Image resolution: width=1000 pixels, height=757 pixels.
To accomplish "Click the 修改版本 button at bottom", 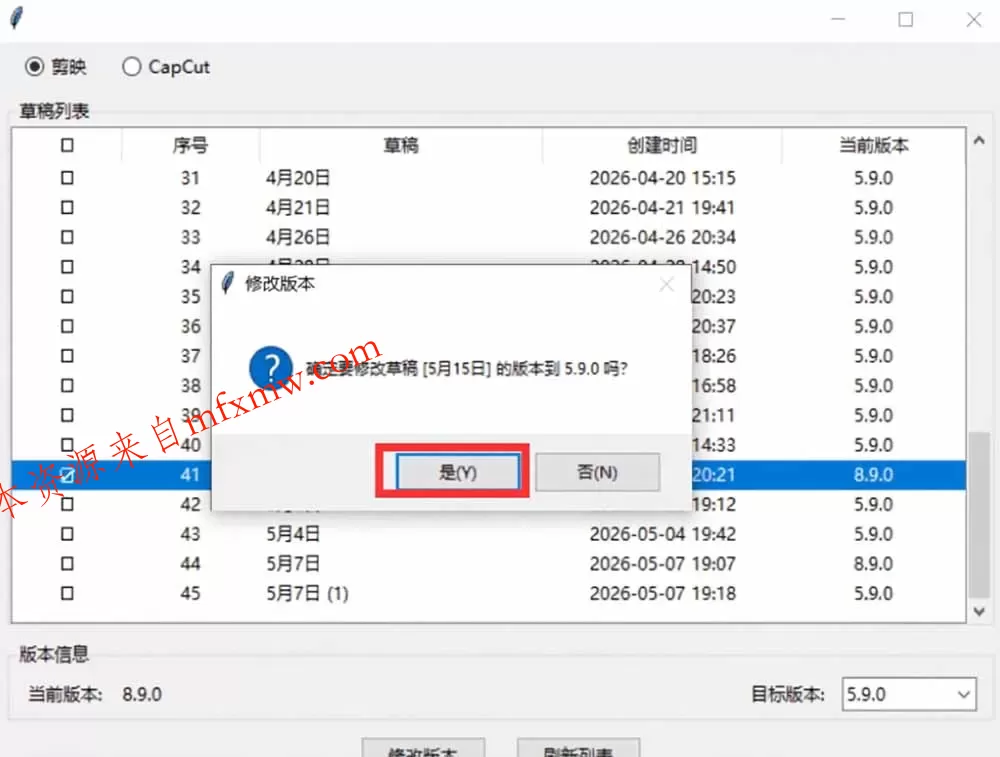I will [x=423, y=747].
